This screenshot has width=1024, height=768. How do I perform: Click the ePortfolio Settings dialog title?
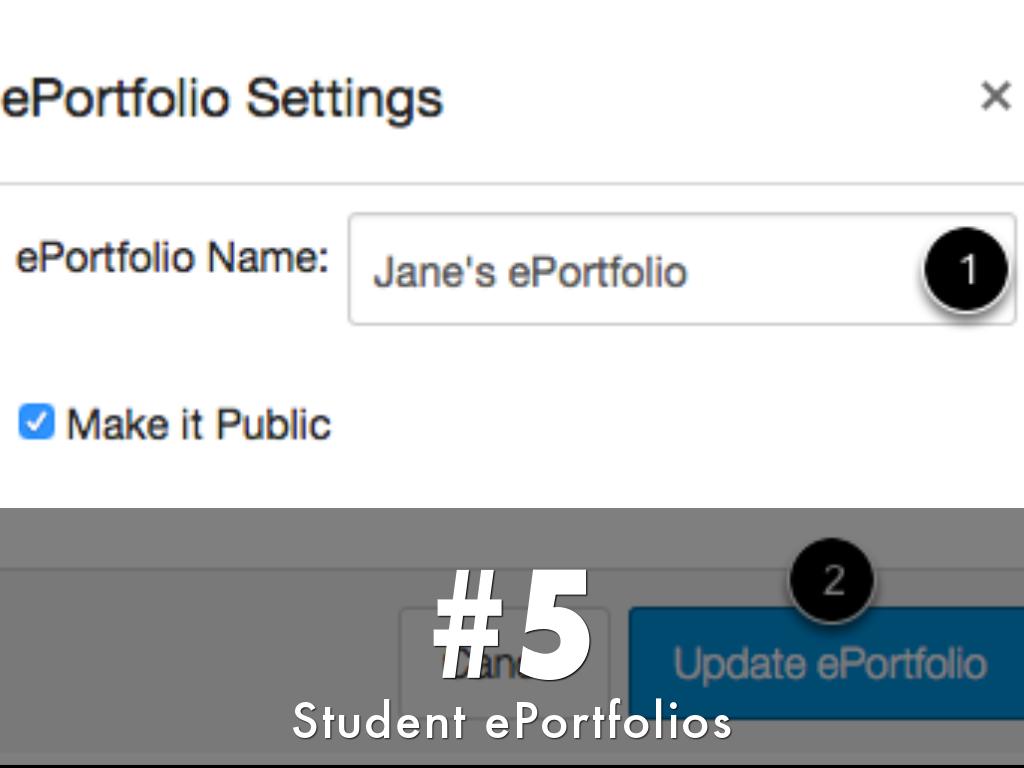[222, 99]
